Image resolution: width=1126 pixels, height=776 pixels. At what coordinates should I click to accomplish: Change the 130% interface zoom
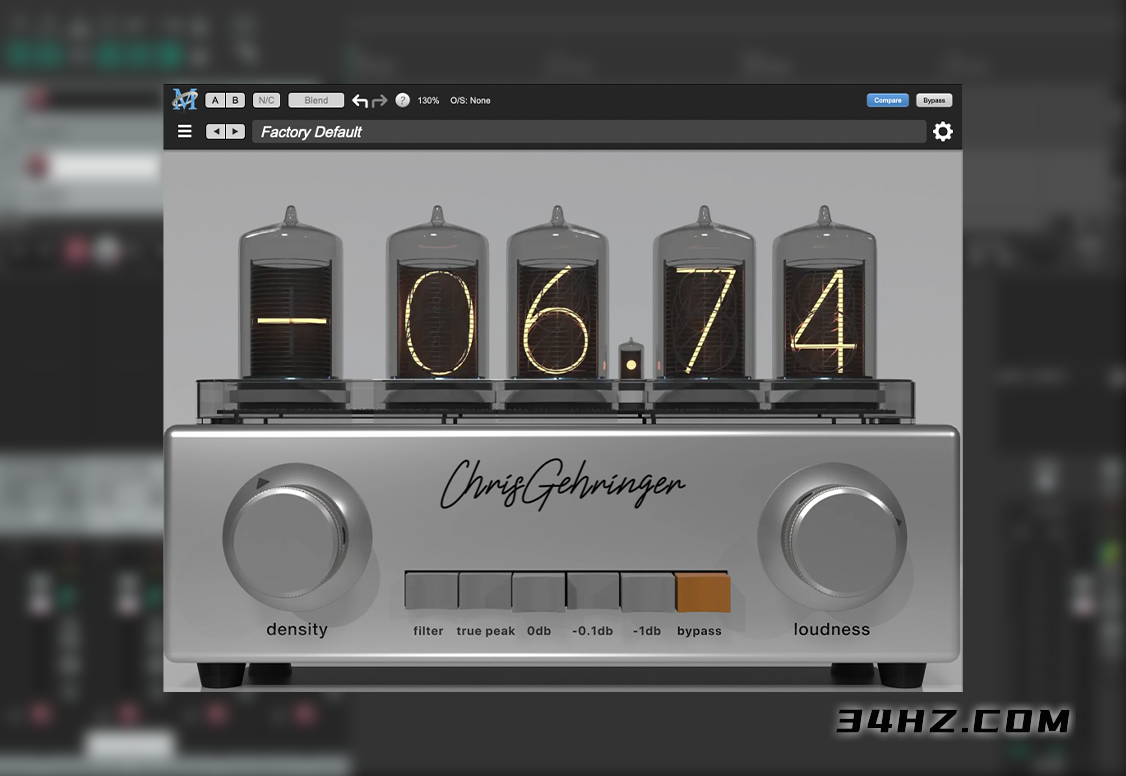pos(429,100)
